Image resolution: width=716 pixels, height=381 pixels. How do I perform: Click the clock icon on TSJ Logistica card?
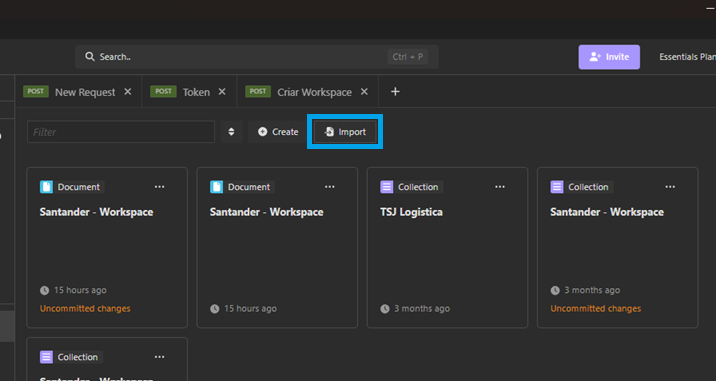(385, 309)
